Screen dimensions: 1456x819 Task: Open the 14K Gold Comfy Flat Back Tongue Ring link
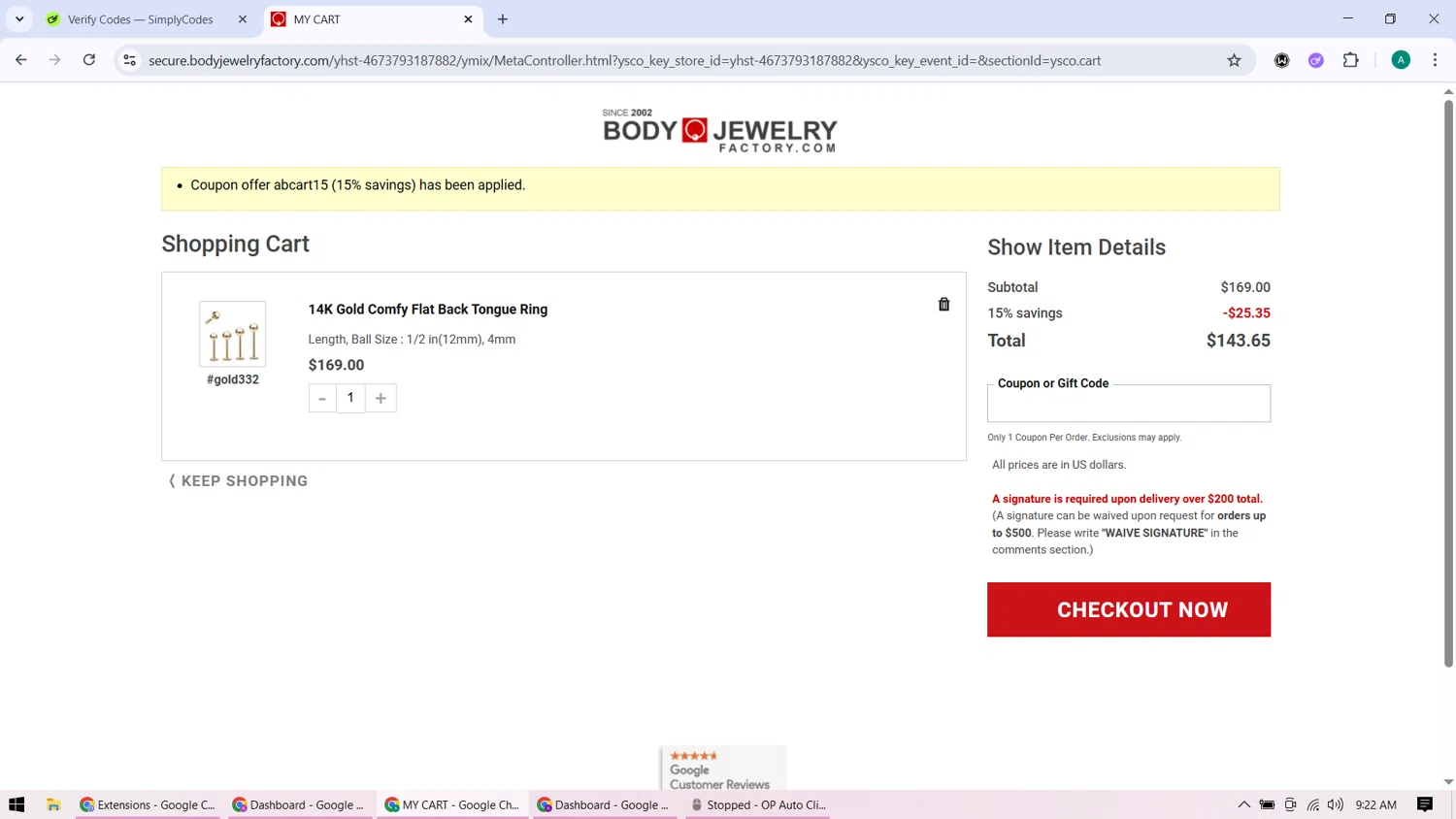pos(428,310)
